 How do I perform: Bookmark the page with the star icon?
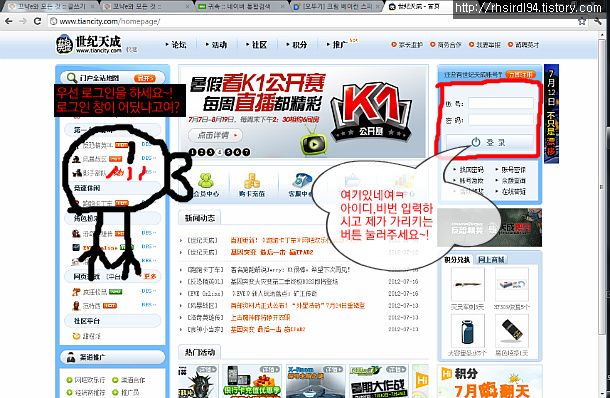[x=582, y=21]
